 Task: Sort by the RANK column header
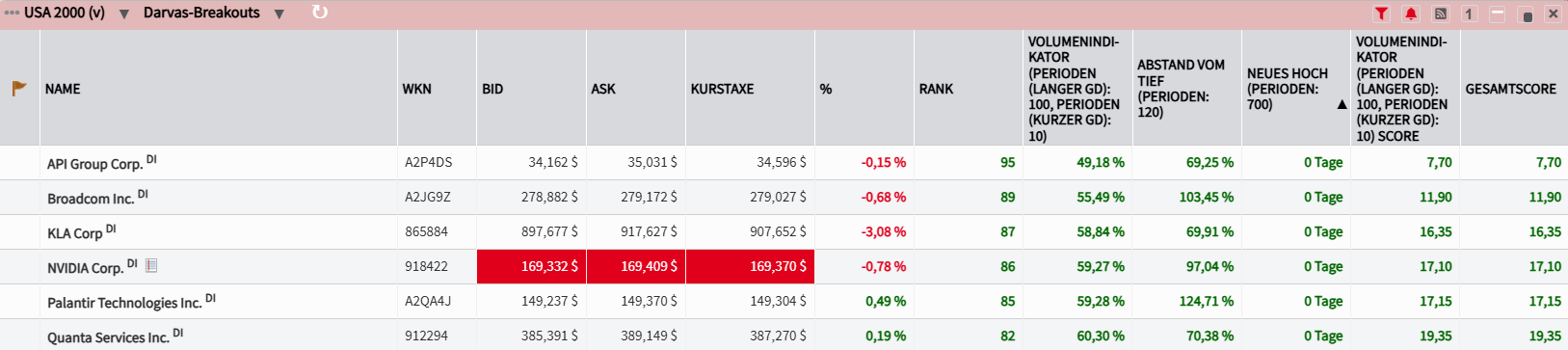(x=936, y=89)
